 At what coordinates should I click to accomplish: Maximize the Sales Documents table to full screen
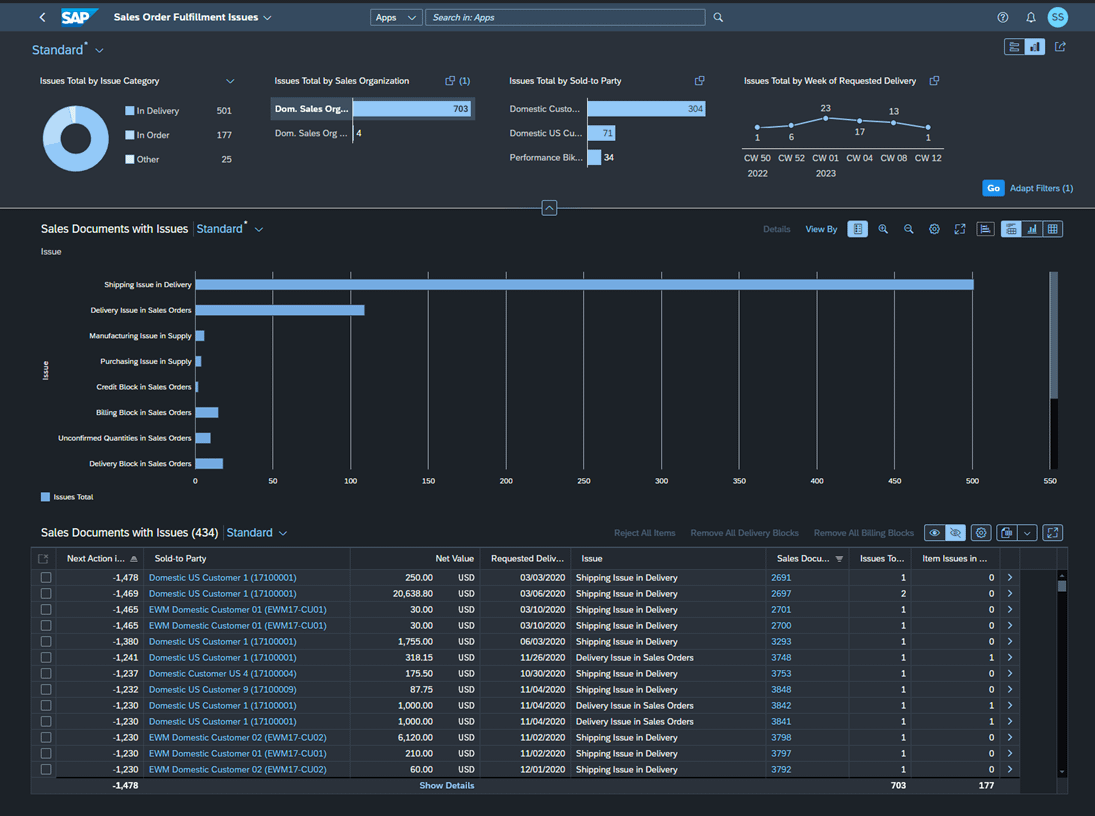click(x=1053, y=533)
